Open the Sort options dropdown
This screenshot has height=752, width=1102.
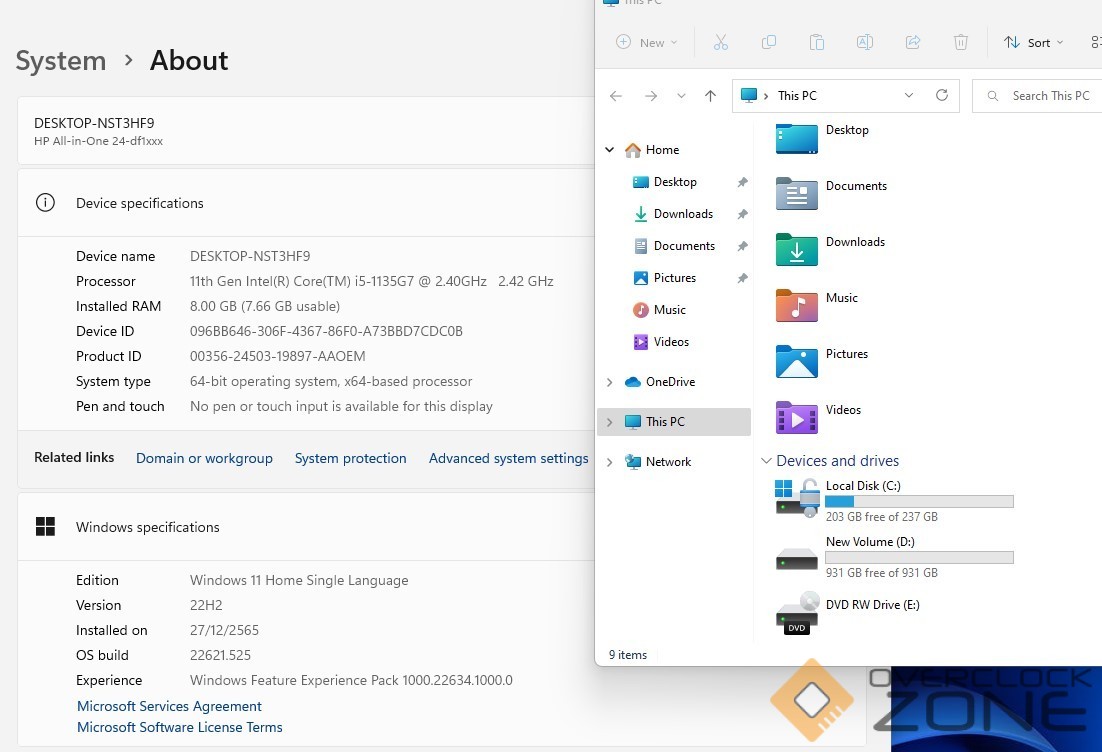tap(1034, 42)
